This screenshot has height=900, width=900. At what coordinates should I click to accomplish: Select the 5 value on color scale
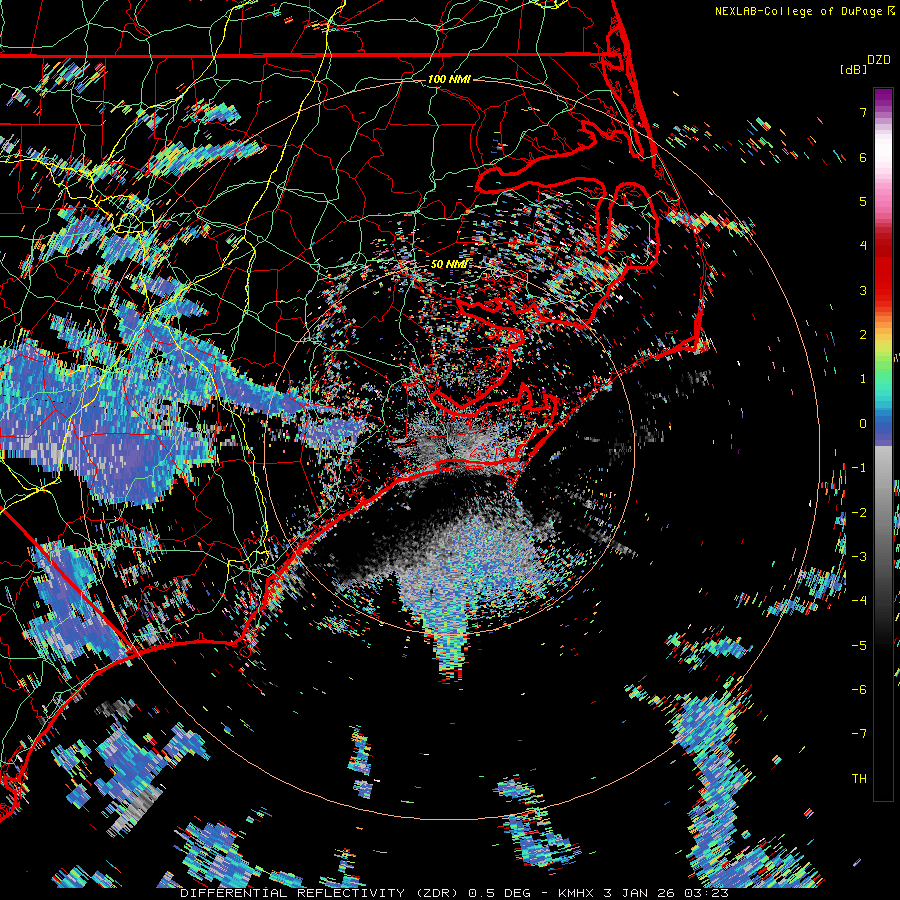tap(863, 201)
